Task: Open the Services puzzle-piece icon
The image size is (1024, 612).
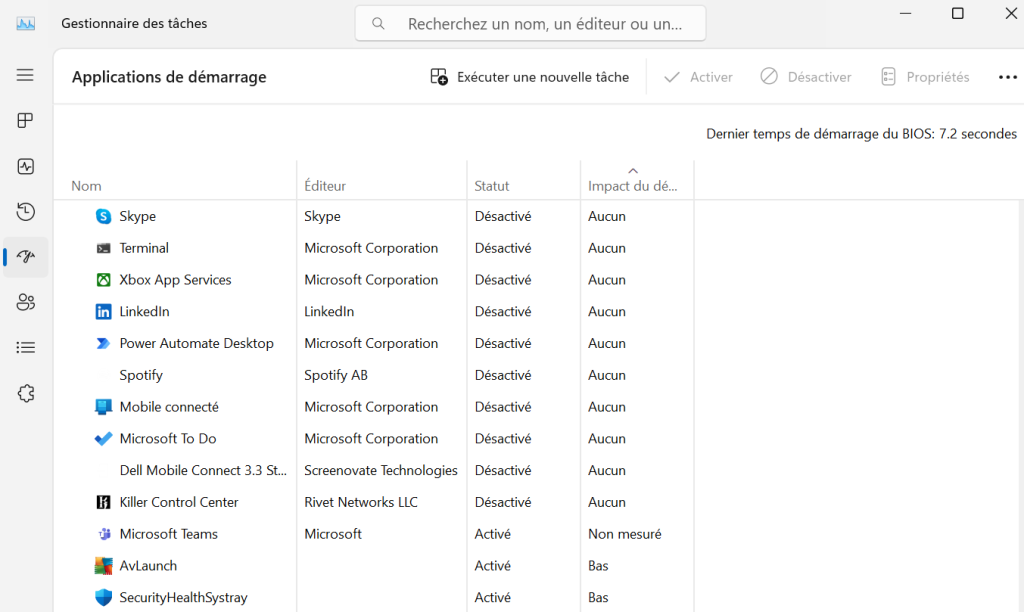Action: pos(25,394)
